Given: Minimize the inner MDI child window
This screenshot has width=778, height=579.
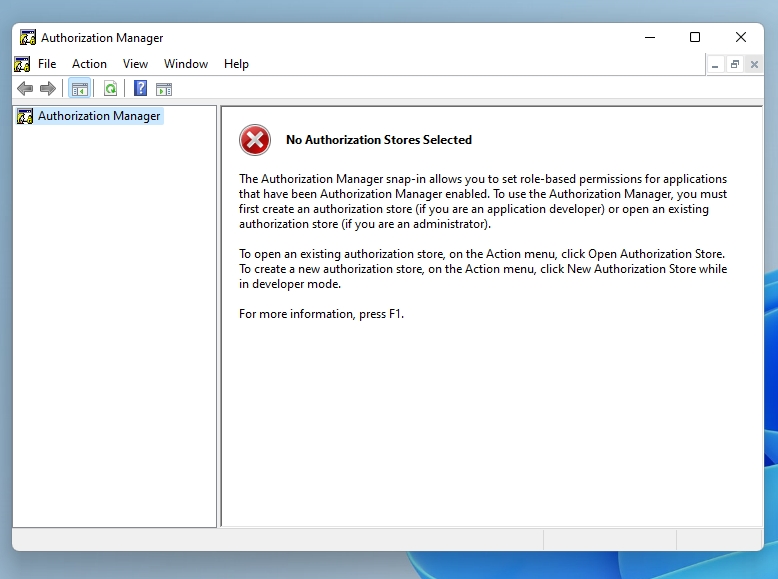Looking at the screenshot, I should pyautogui.click(x=716, y=65).
